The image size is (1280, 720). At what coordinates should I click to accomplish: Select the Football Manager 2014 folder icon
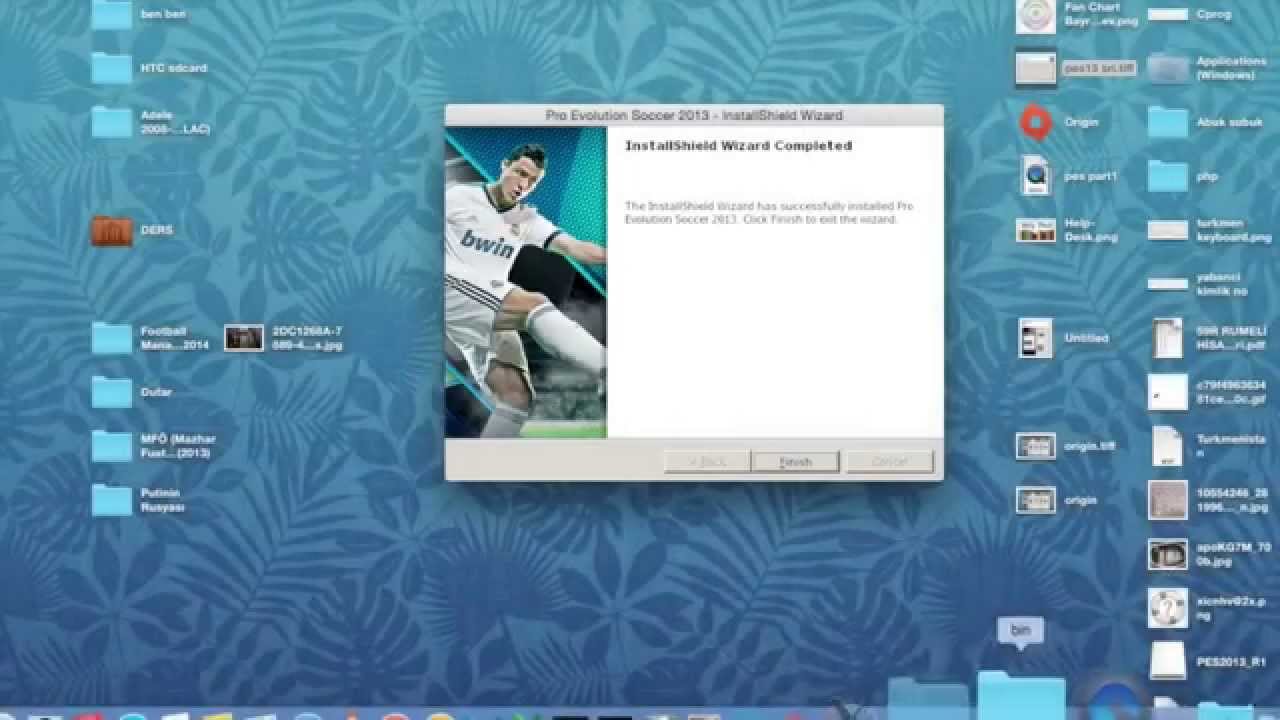pos(112,338)
